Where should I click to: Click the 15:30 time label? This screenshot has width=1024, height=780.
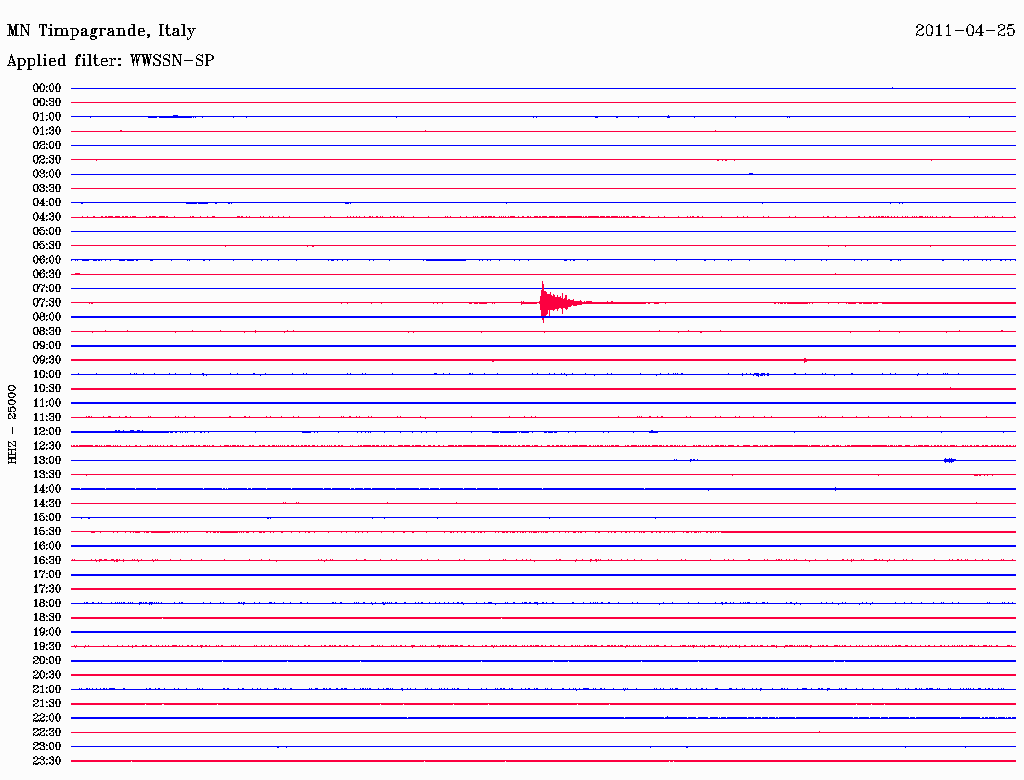click(x=47, y=532)
